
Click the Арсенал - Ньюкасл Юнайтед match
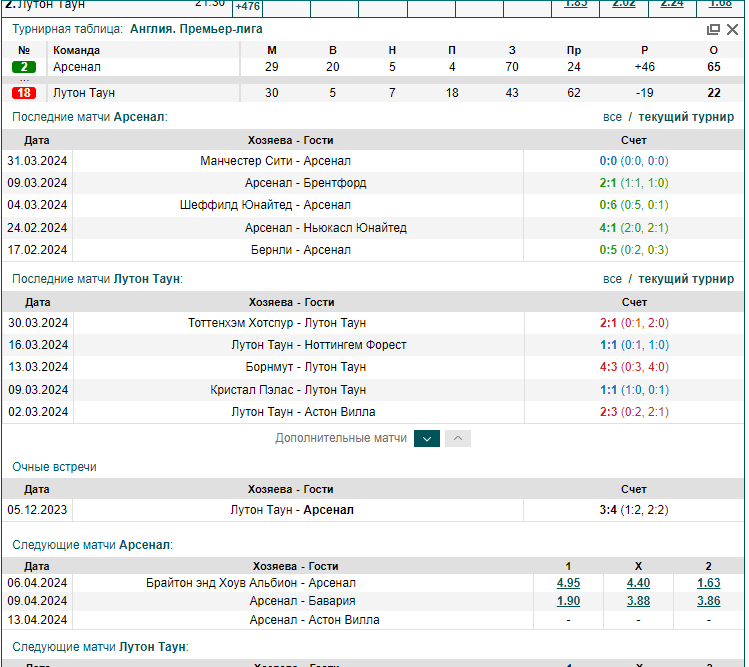326,228
